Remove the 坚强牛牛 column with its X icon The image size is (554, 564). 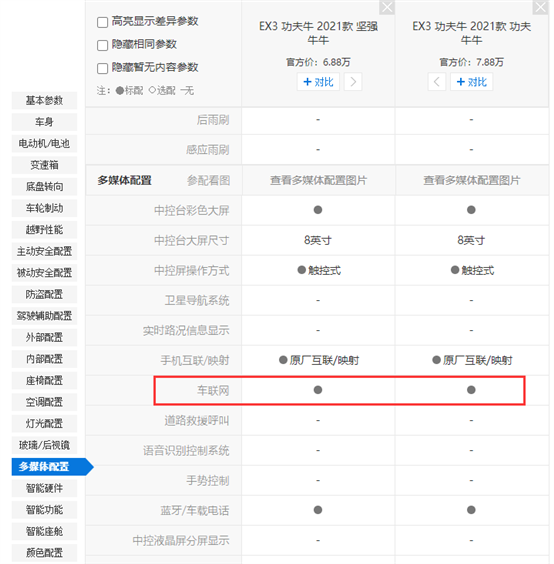tap(387, 7)
